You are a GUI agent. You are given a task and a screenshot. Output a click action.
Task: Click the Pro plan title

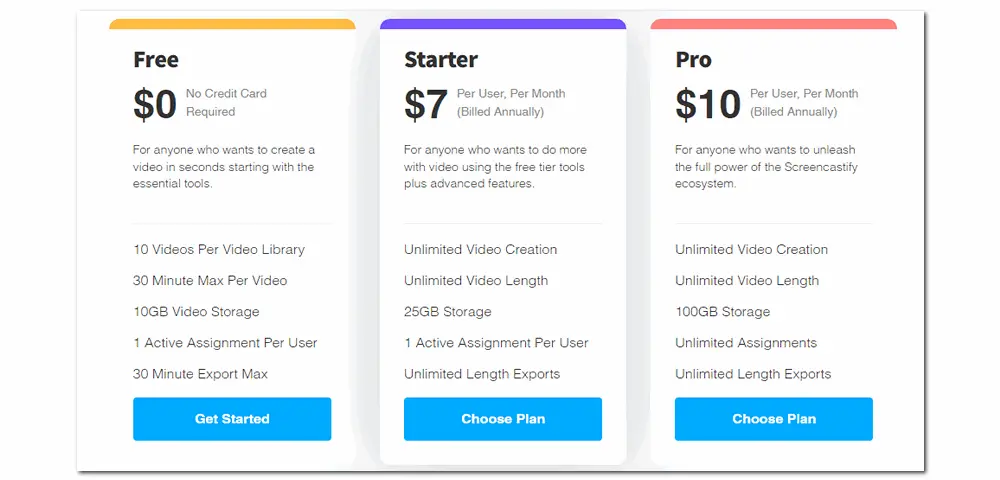tap(693, 60)
